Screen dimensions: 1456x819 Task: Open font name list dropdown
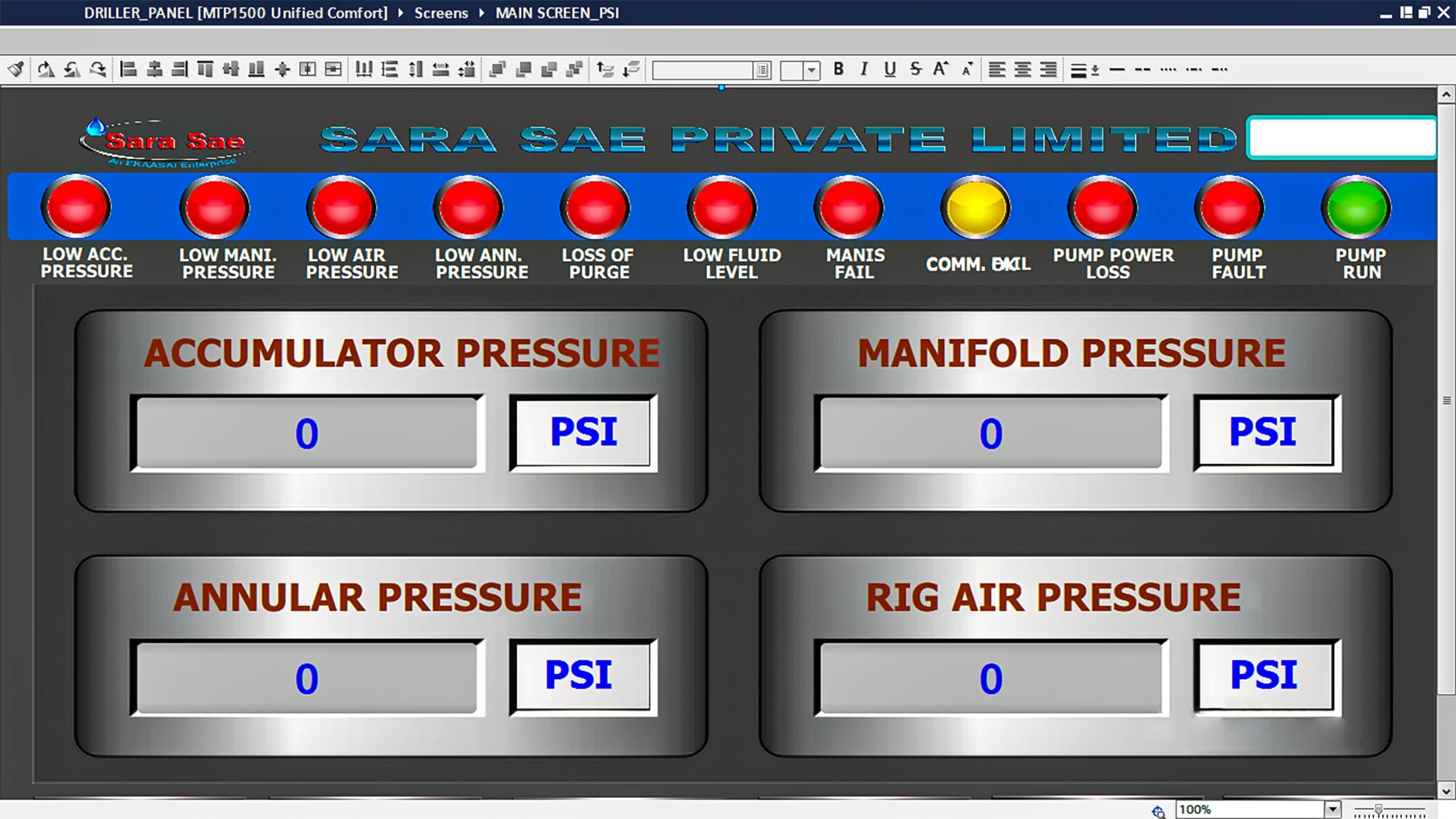point(762,70)
